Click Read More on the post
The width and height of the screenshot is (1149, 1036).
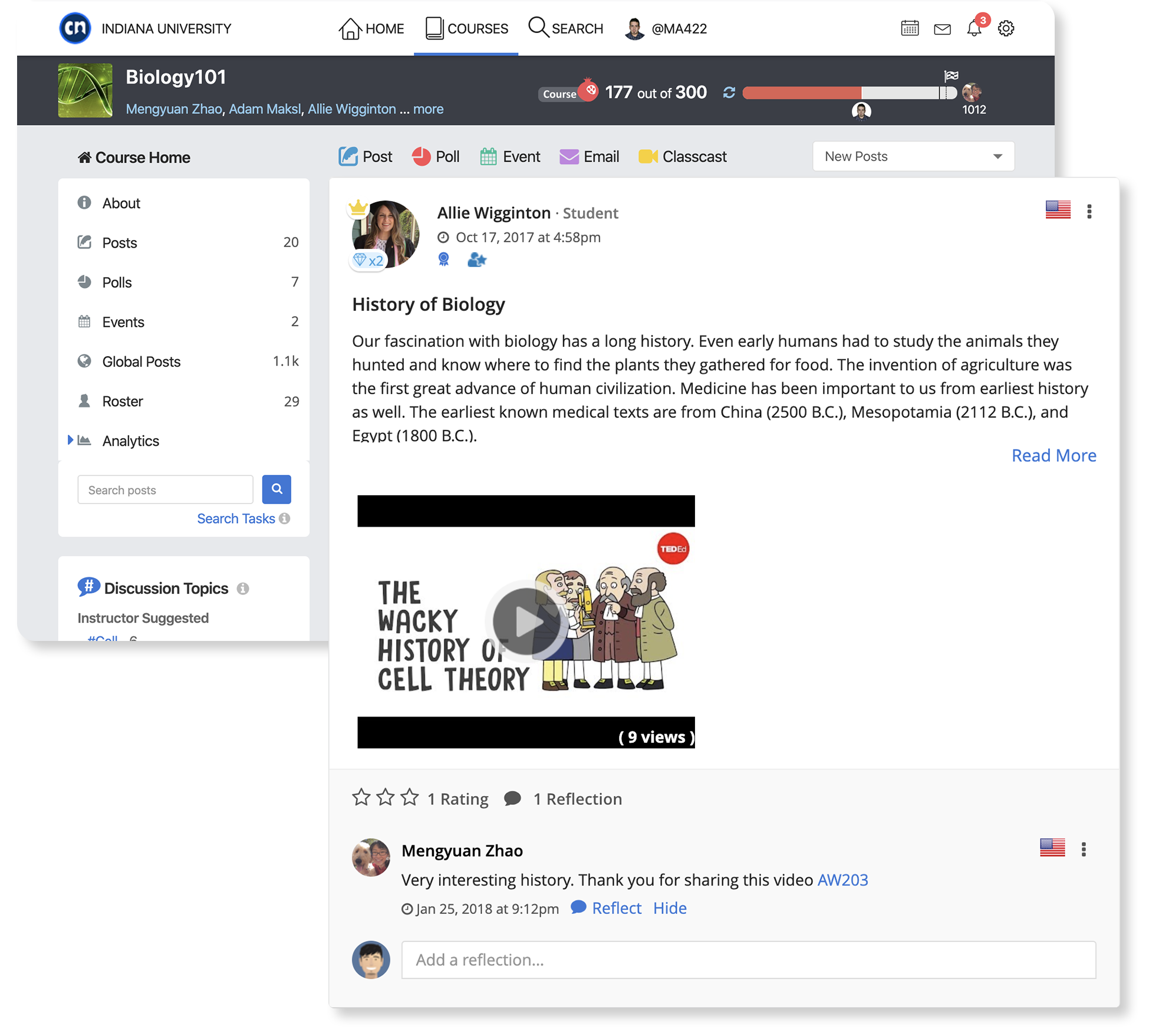[1053, 456]
